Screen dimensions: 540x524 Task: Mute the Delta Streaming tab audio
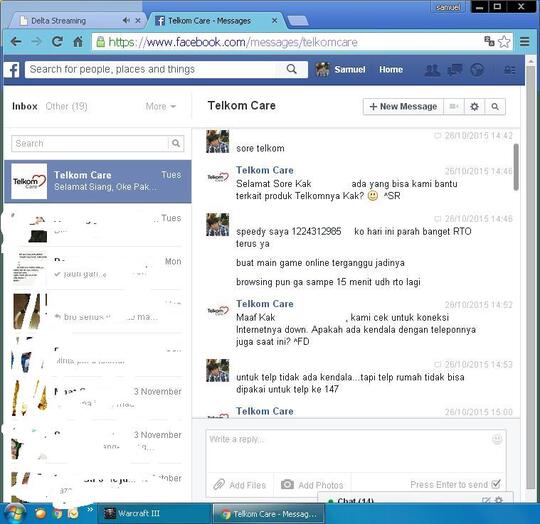click(x=126, y=21)
